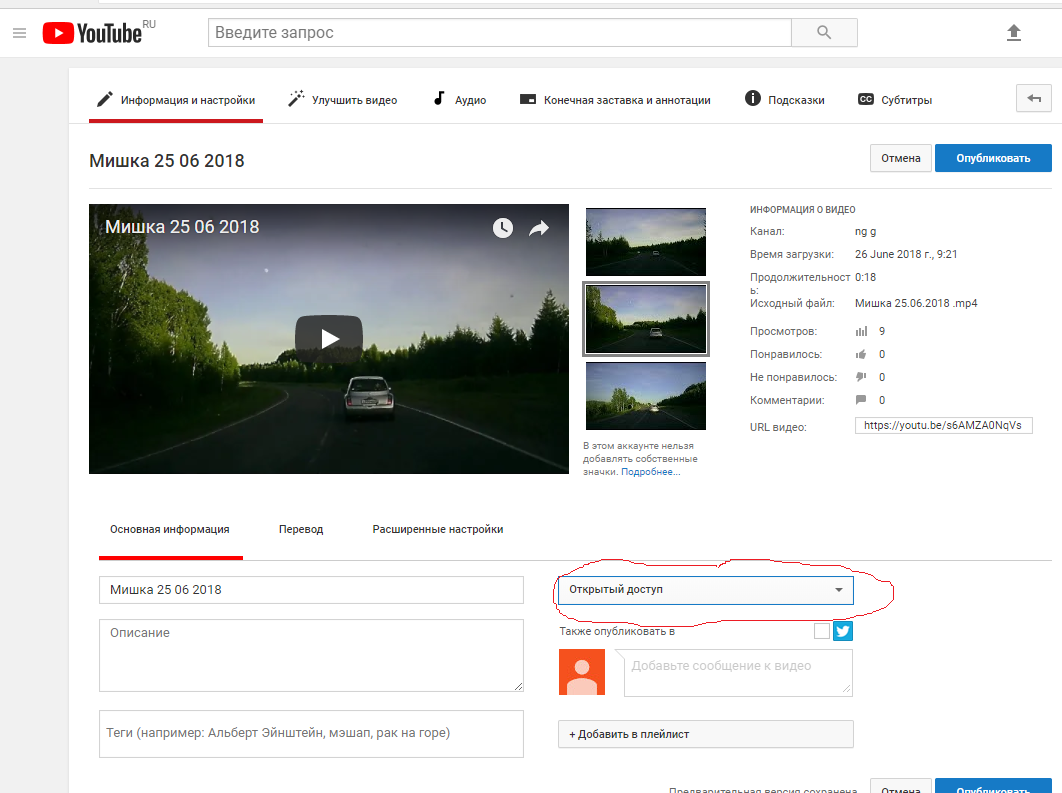Play the video preview
This screenshot has height=793, width=1062.
(x=329, y=338)
